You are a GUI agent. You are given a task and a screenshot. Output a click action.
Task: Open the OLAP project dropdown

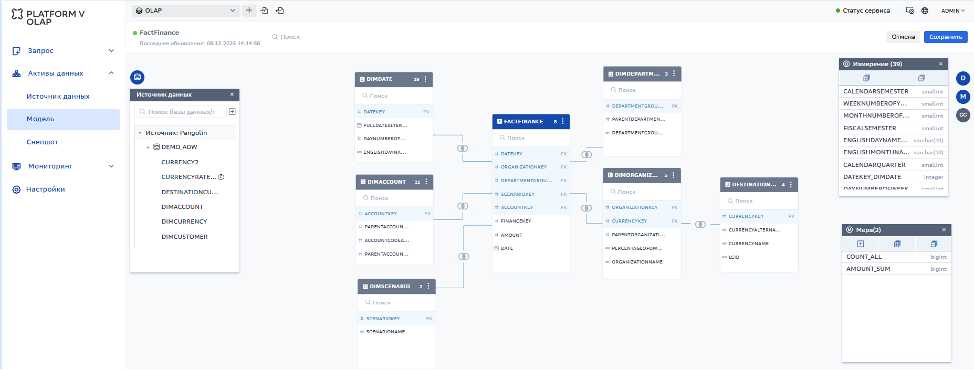[186, 10]
